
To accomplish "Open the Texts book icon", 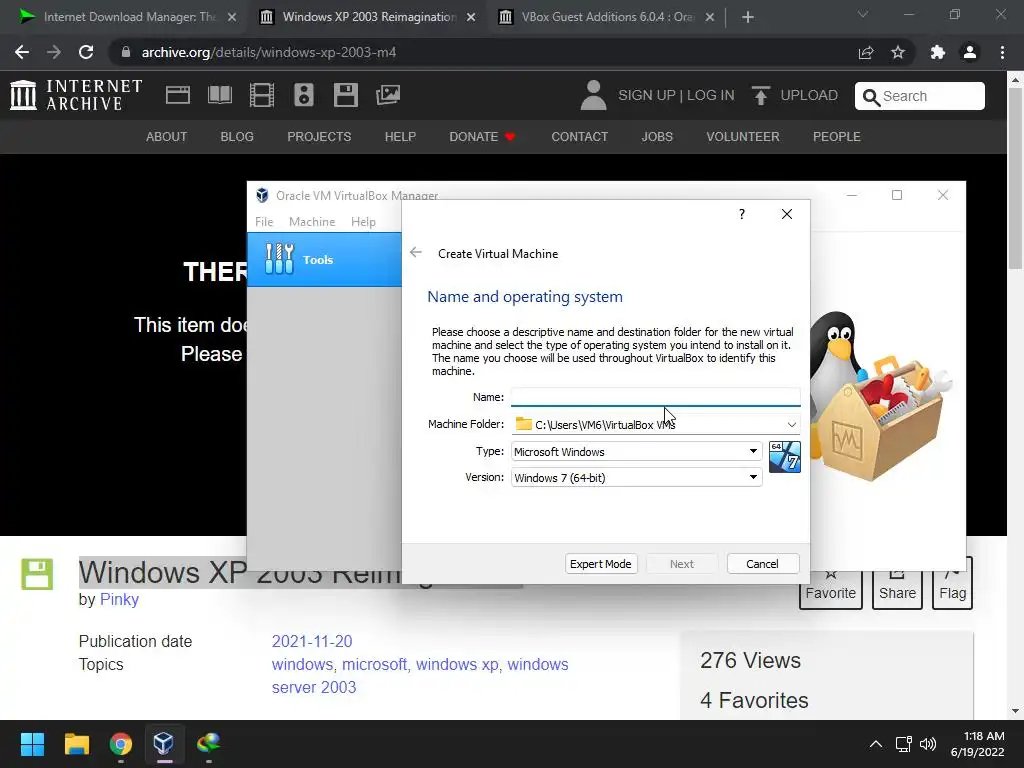I will [x=219, y=95].
